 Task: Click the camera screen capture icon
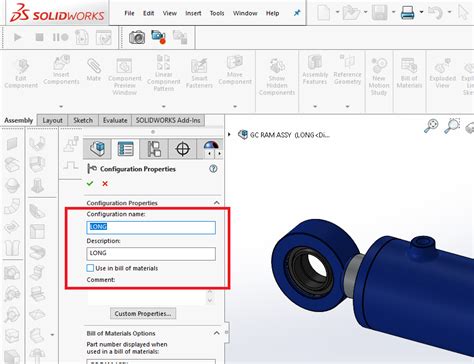click(137, 37)
